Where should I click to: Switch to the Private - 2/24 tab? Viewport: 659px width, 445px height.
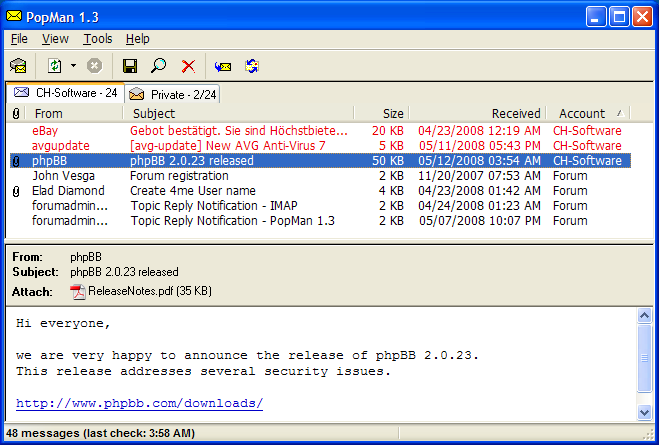click(x=172, y=95)
